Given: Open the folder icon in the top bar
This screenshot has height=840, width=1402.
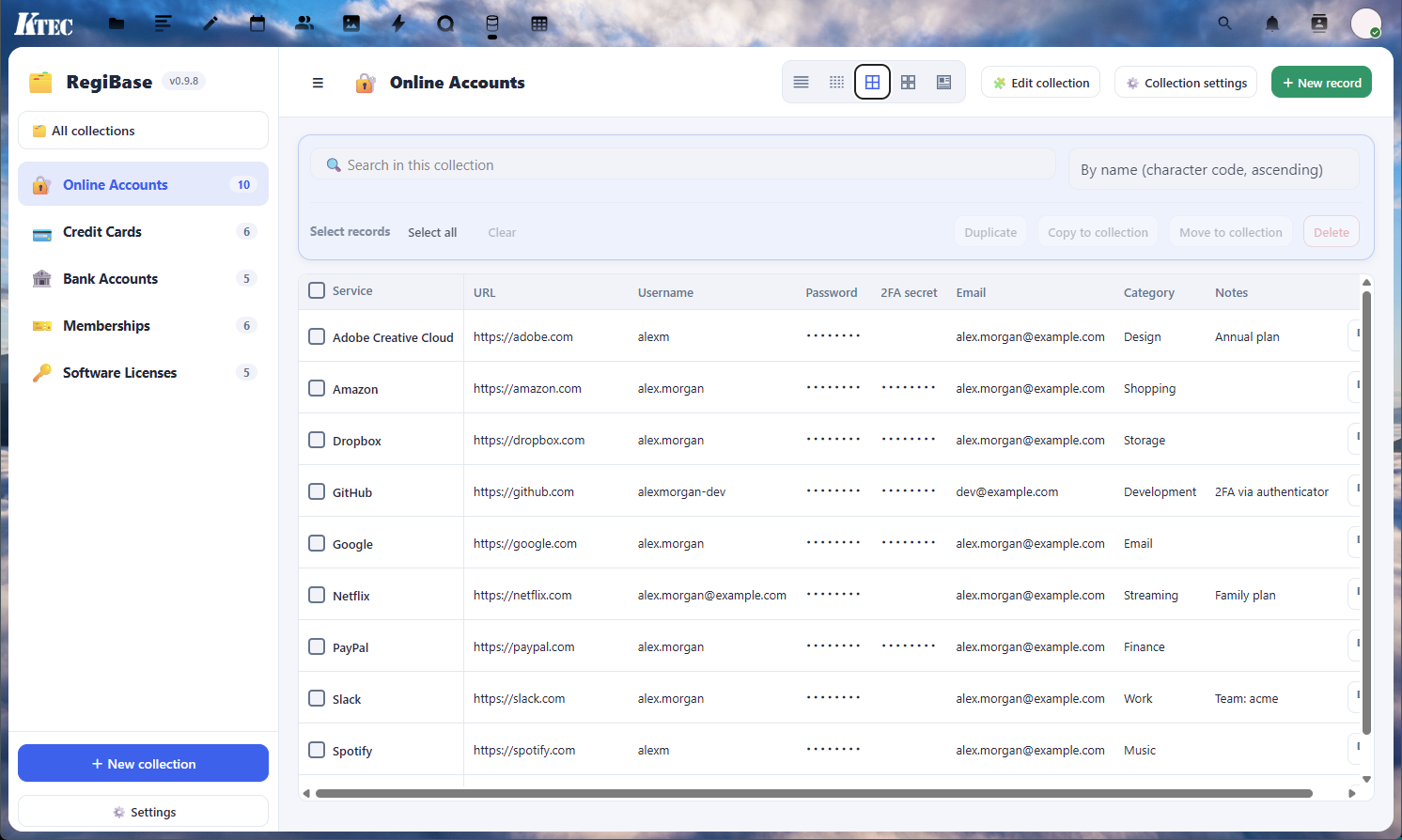Looking at the screenshot, I should coord(117,23).
